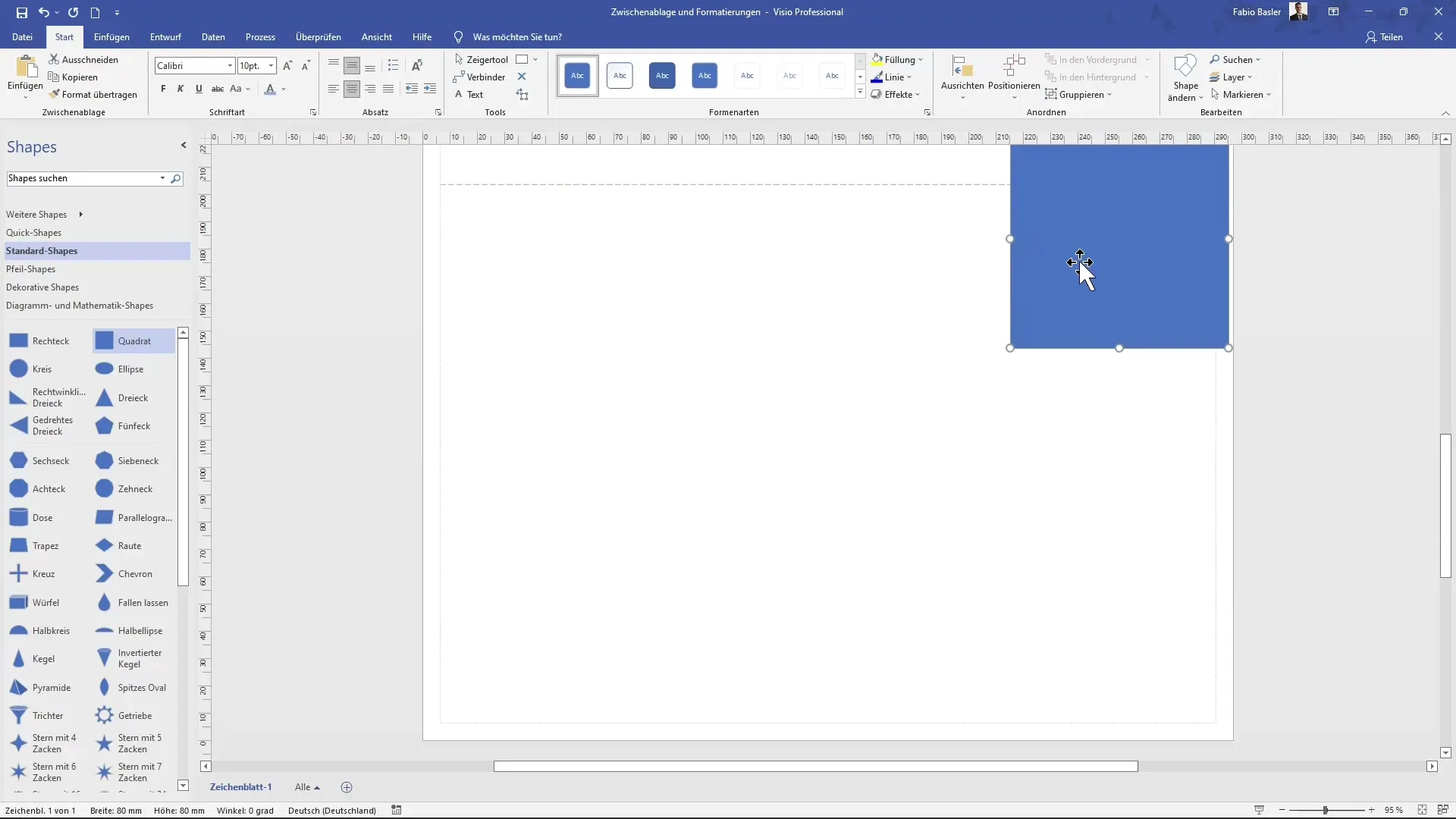Open the Zeichenblatt-1 page tab
The height and width of the screenshot is (819, 1456).
click(240, 787)
